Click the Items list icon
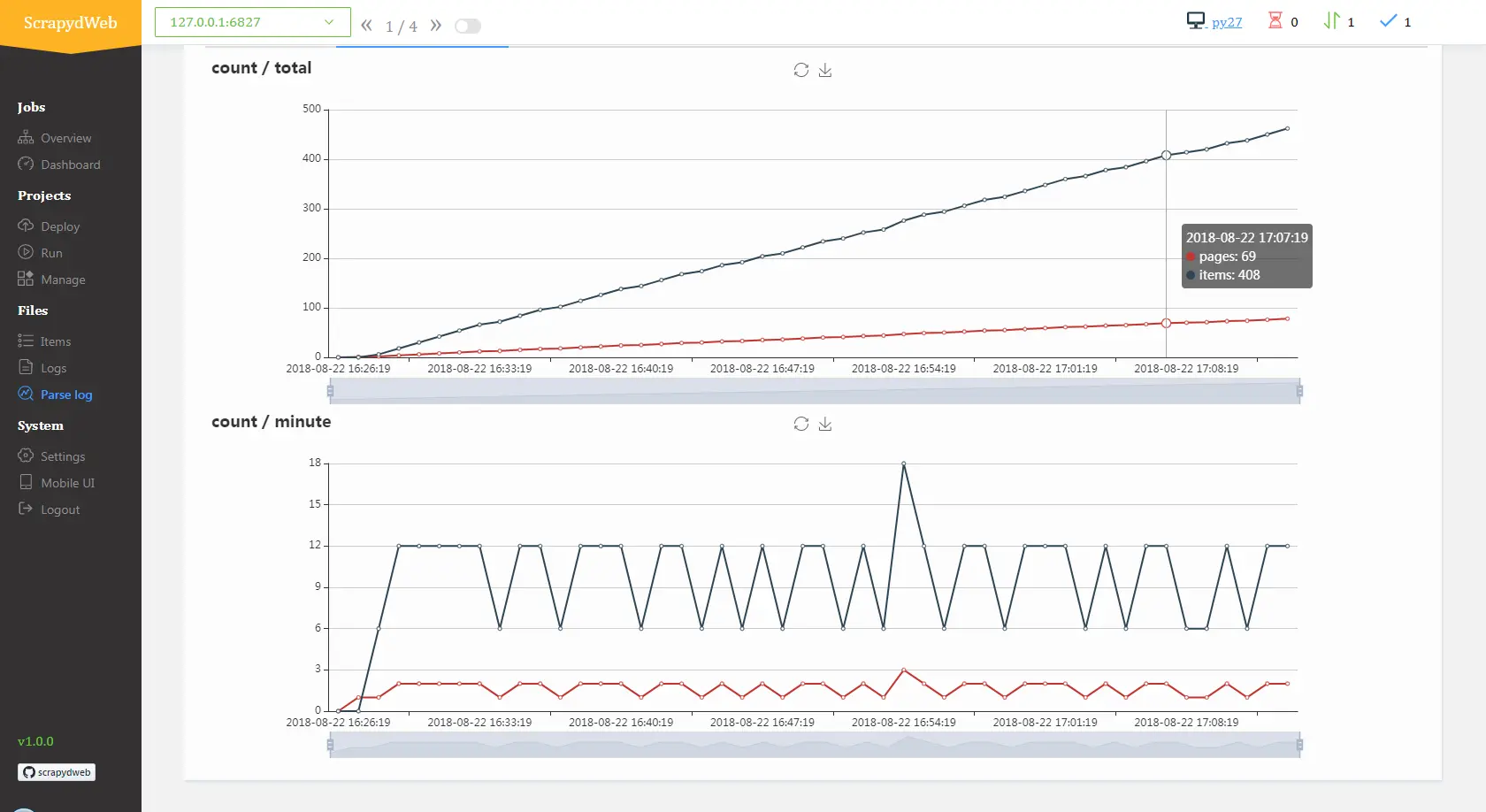 (26, 341)
